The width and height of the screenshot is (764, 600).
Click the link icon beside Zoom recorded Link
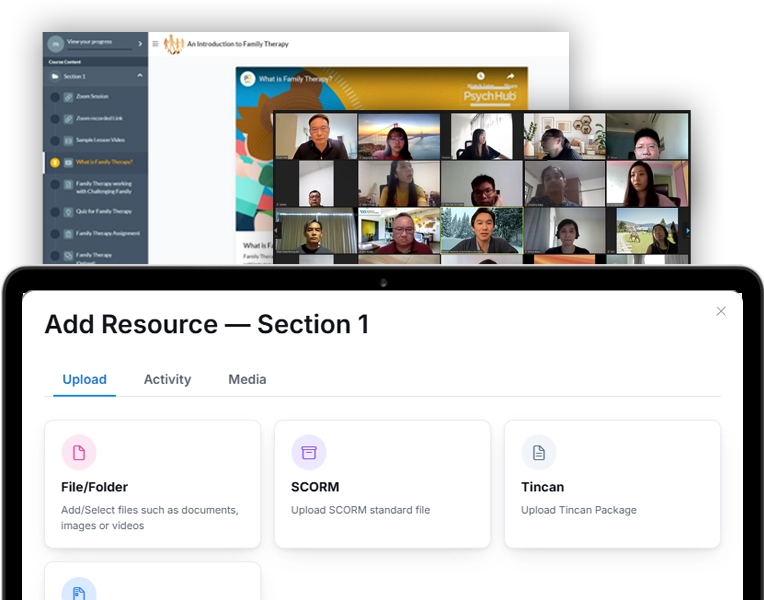coord(68,119)
